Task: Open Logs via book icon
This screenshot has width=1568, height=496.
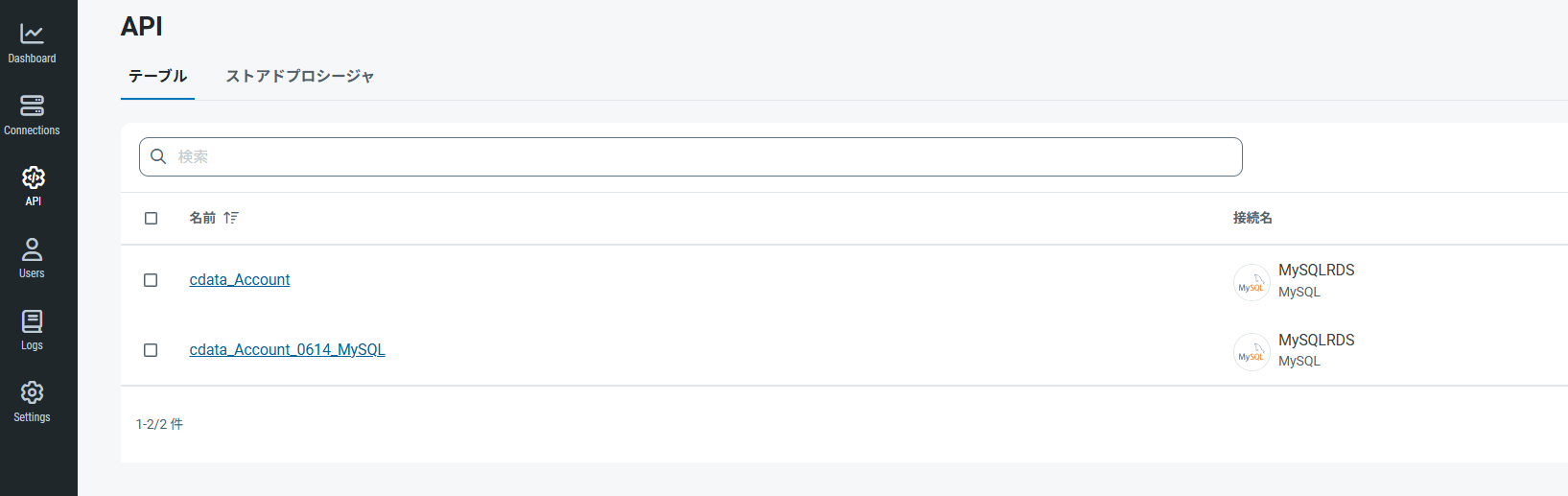Action: pos(32,321)
